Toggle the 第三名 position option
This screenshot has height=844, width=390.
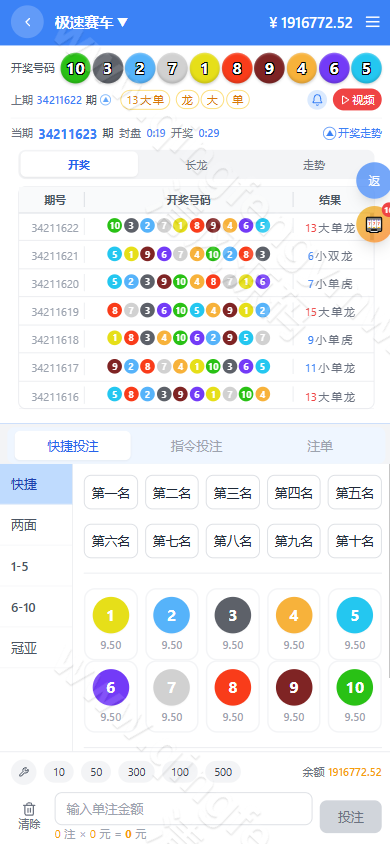click(233, 492)
